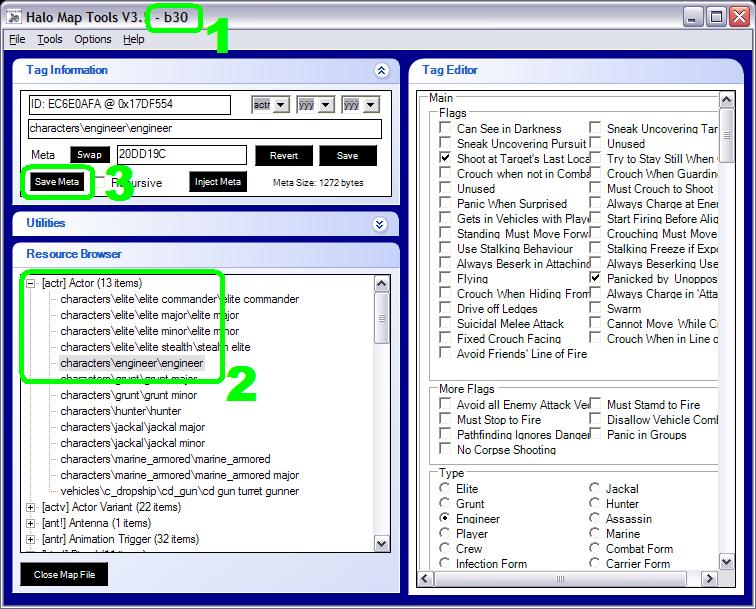Click Tag Editor vertical scroll down arrow
The height and width of the screenshot is (609, 756).
727,562
